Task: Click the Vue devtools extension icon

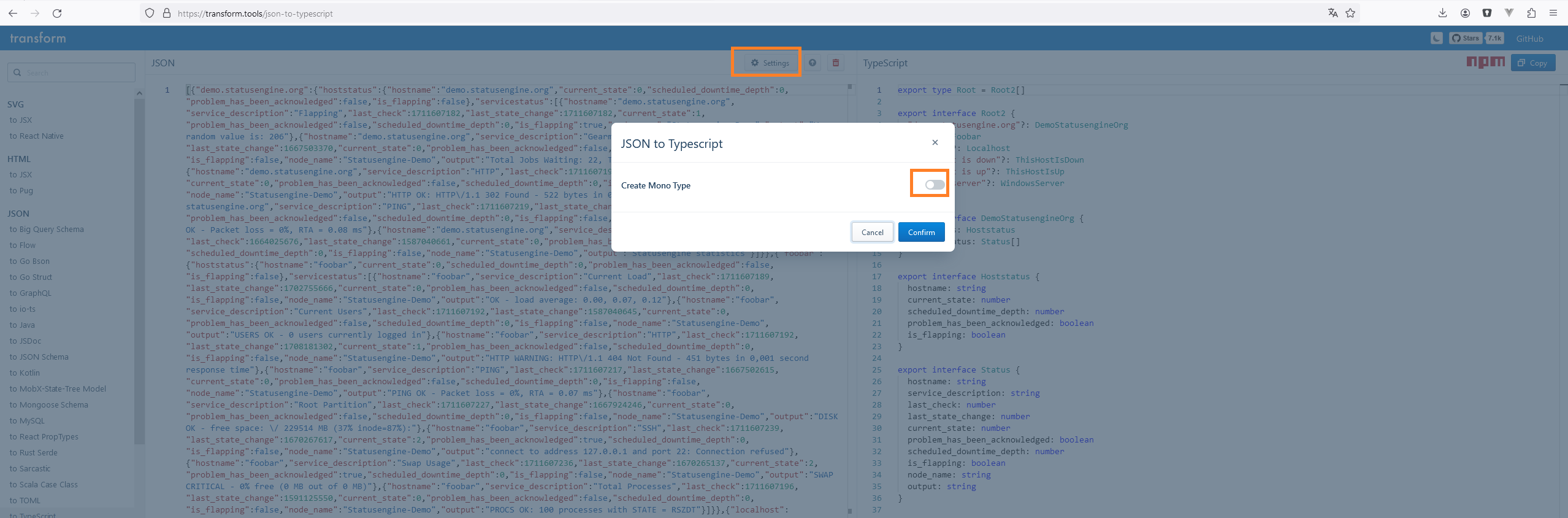Action: [1509, 13]
